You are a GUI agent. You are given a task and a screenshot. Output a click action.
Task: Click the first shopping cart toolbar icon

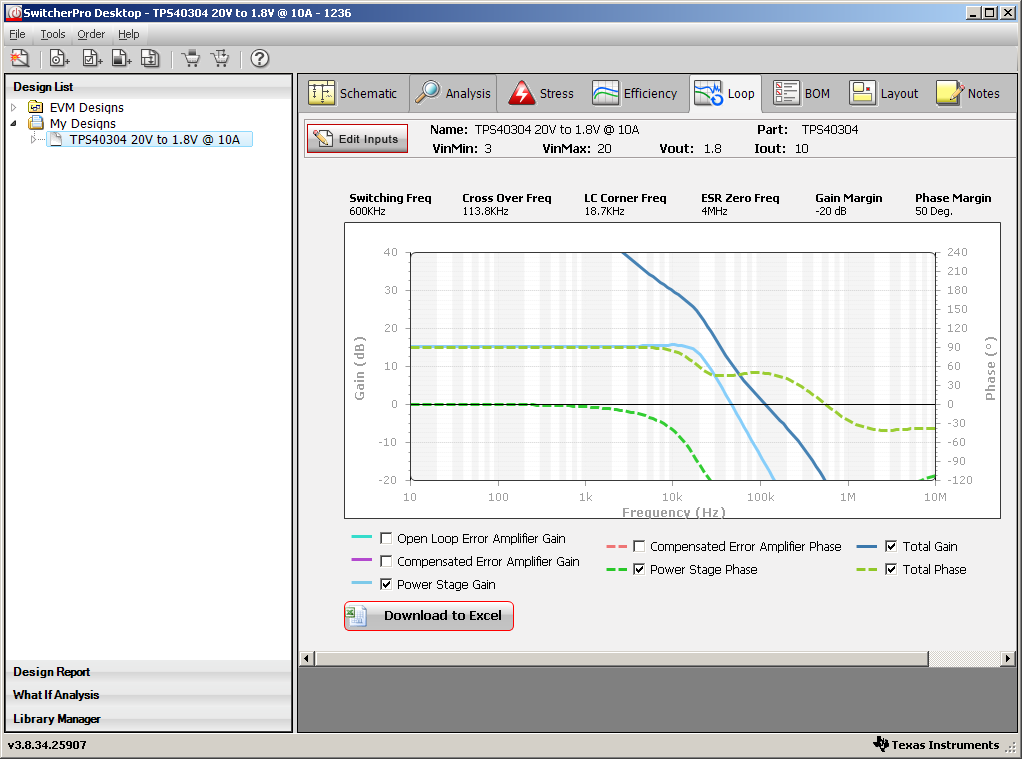click(x=190, y=59)
